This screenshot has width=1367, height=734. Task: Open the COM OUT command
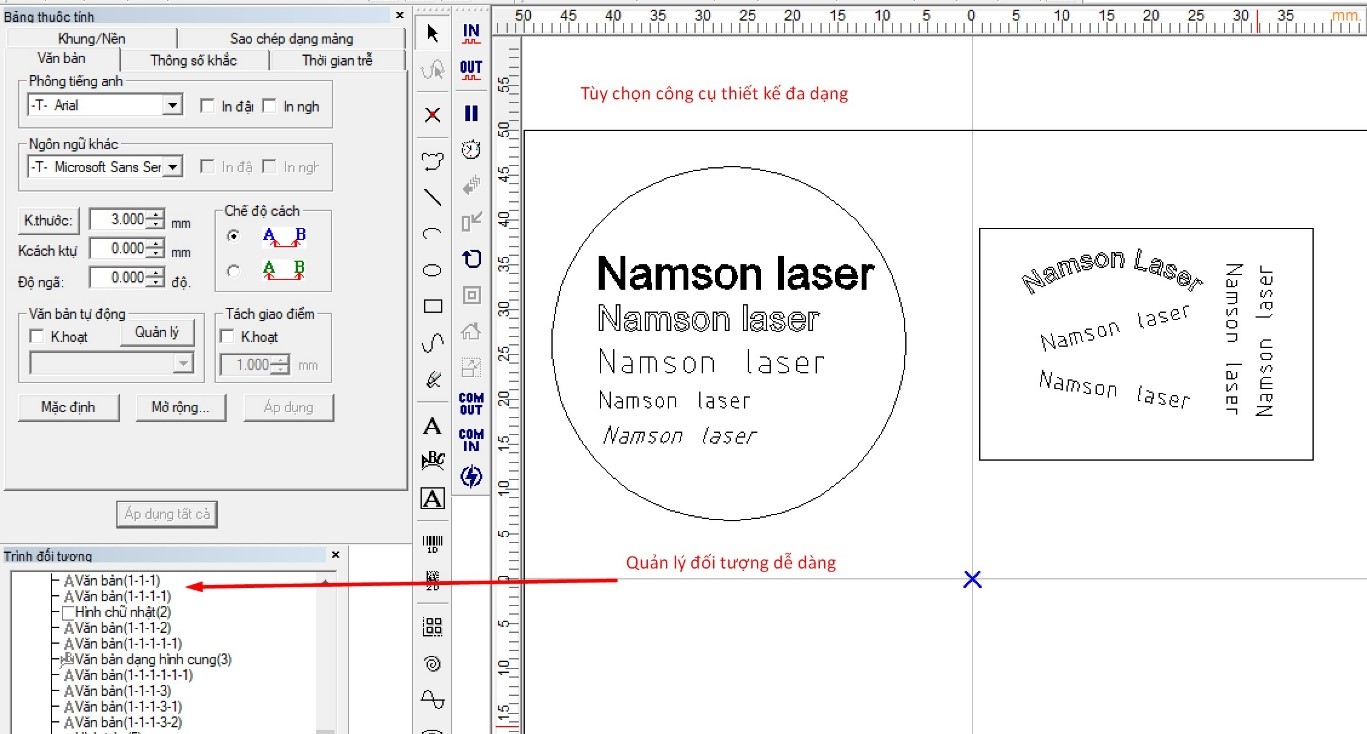471,404
